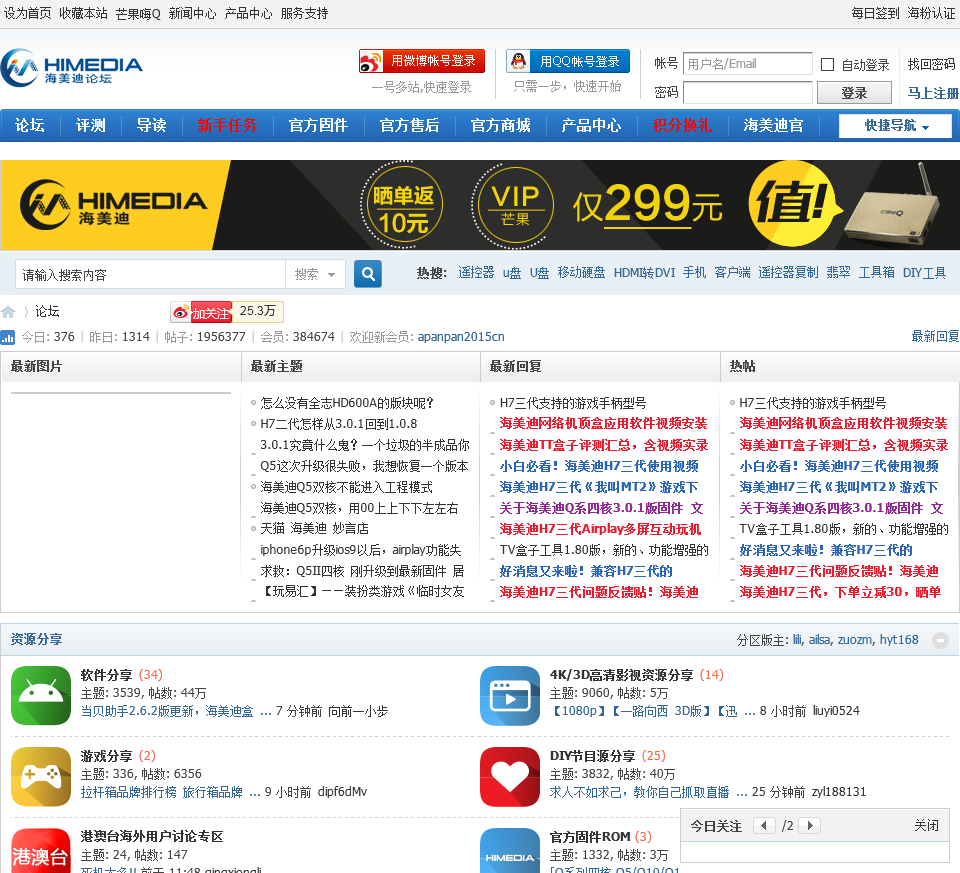Open 新闻中心 in the top bar

click(x=192, y=13)
